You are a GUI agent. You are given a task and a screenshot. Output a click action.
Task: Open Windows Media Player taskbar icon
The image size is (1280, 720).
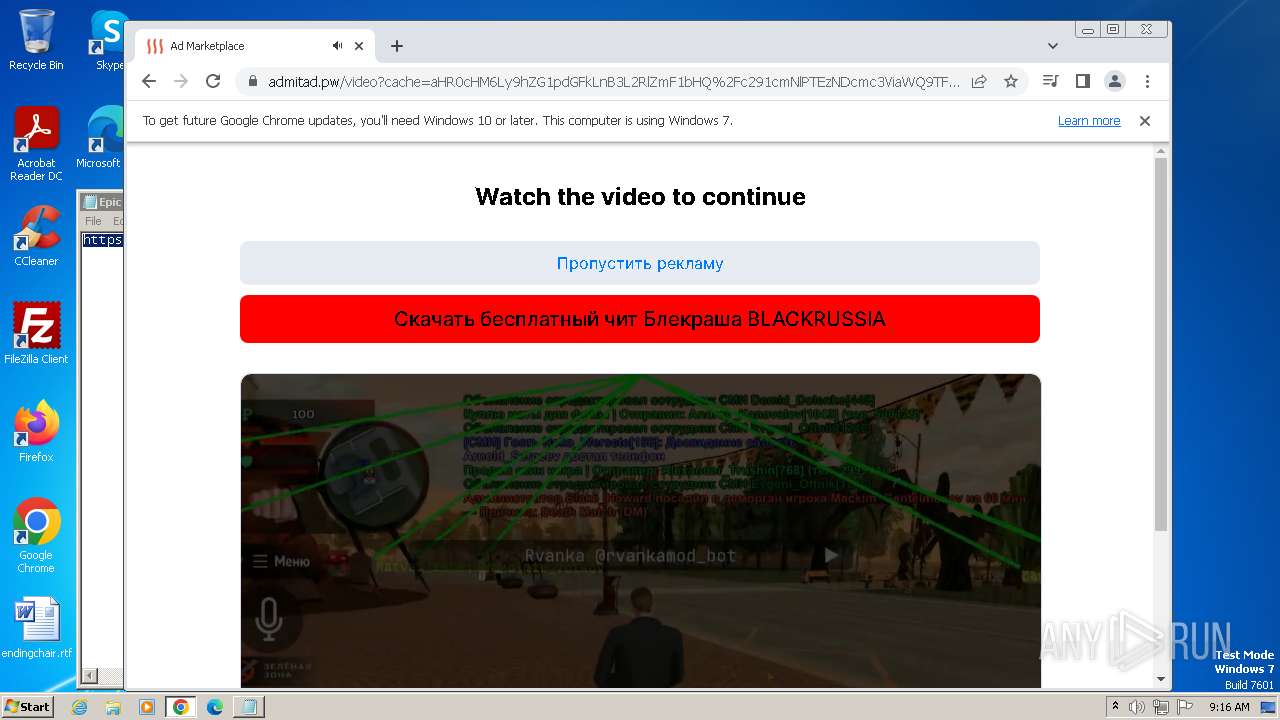click(146, 707)
